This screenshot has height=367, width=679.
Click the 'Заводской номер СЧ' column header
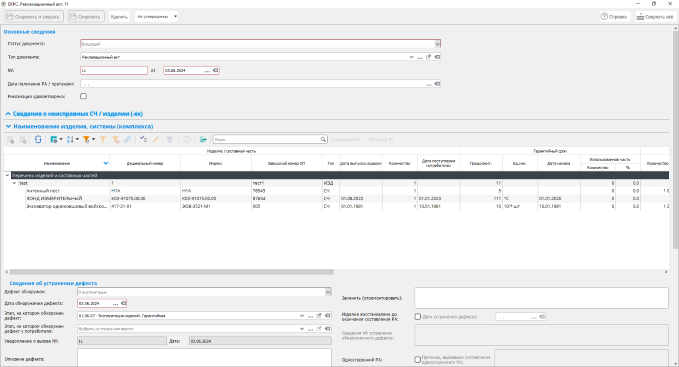[286, 163]
